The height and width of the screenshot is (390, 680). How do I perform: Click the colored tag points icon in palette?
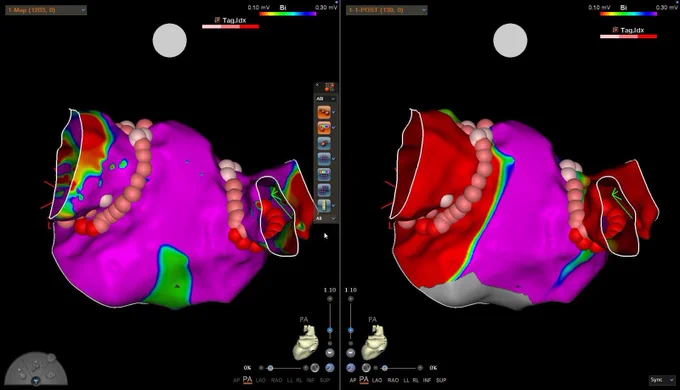324,128
